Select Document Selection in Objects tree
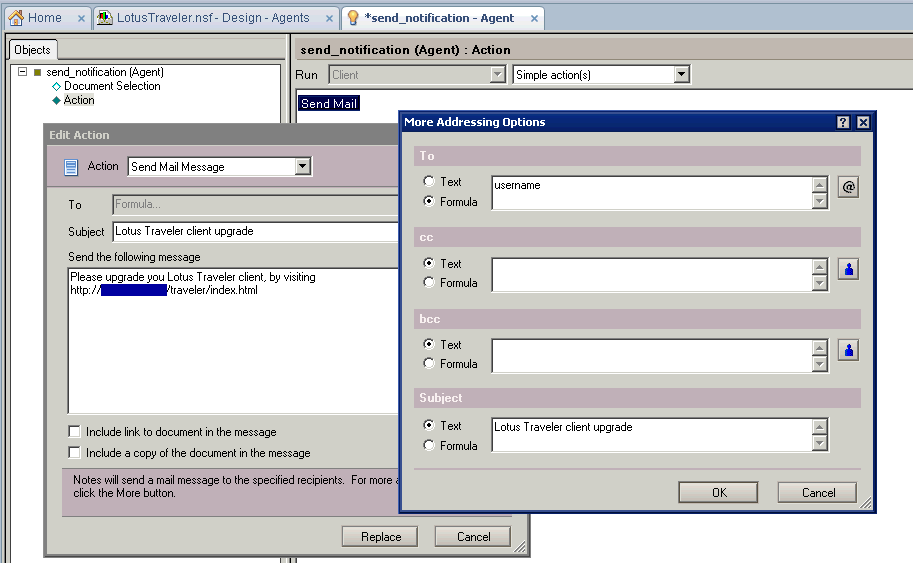913x563 pixels. 112,86
